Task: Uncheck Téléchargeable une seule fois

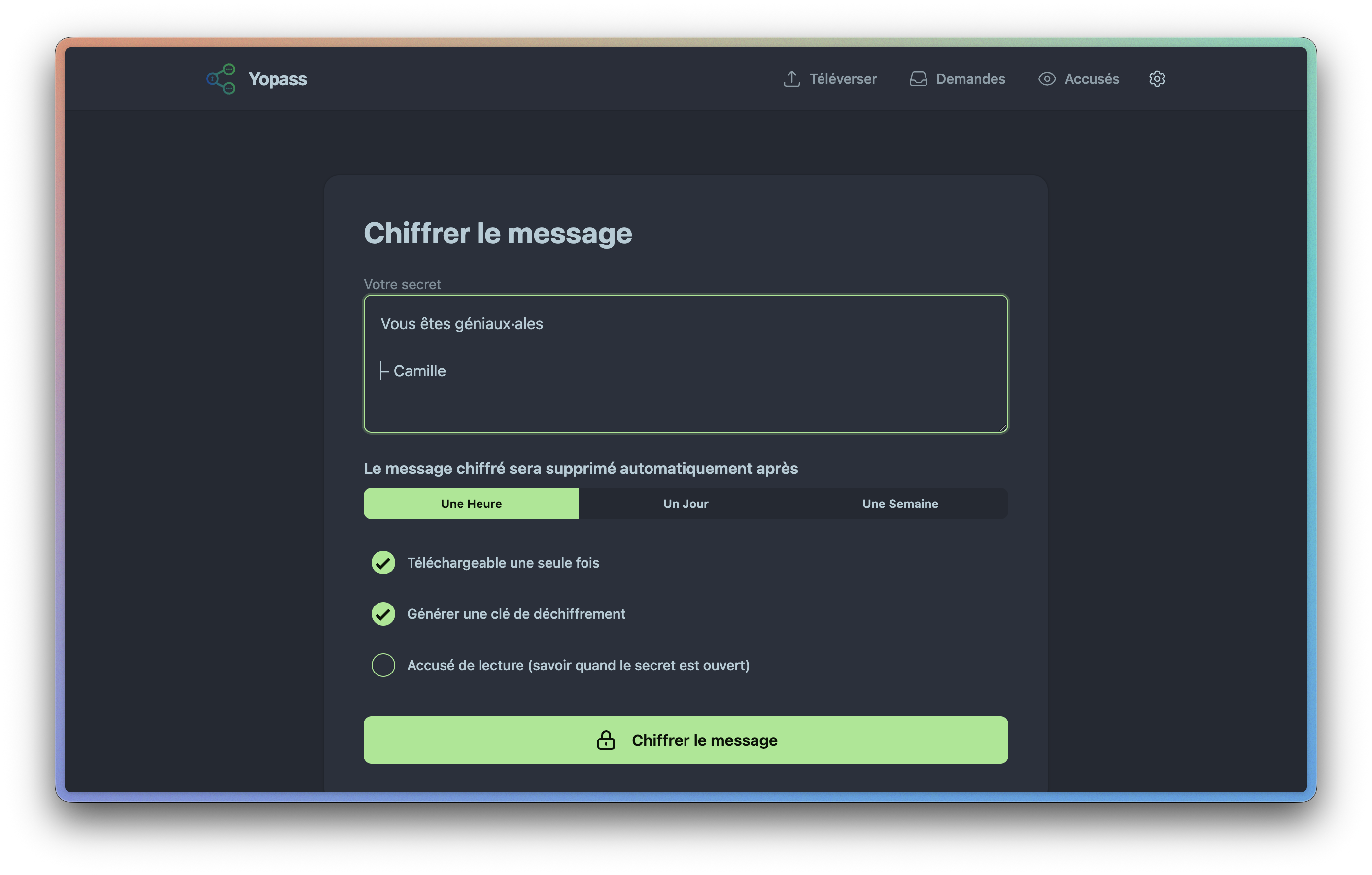Action: tap(383, 562)
